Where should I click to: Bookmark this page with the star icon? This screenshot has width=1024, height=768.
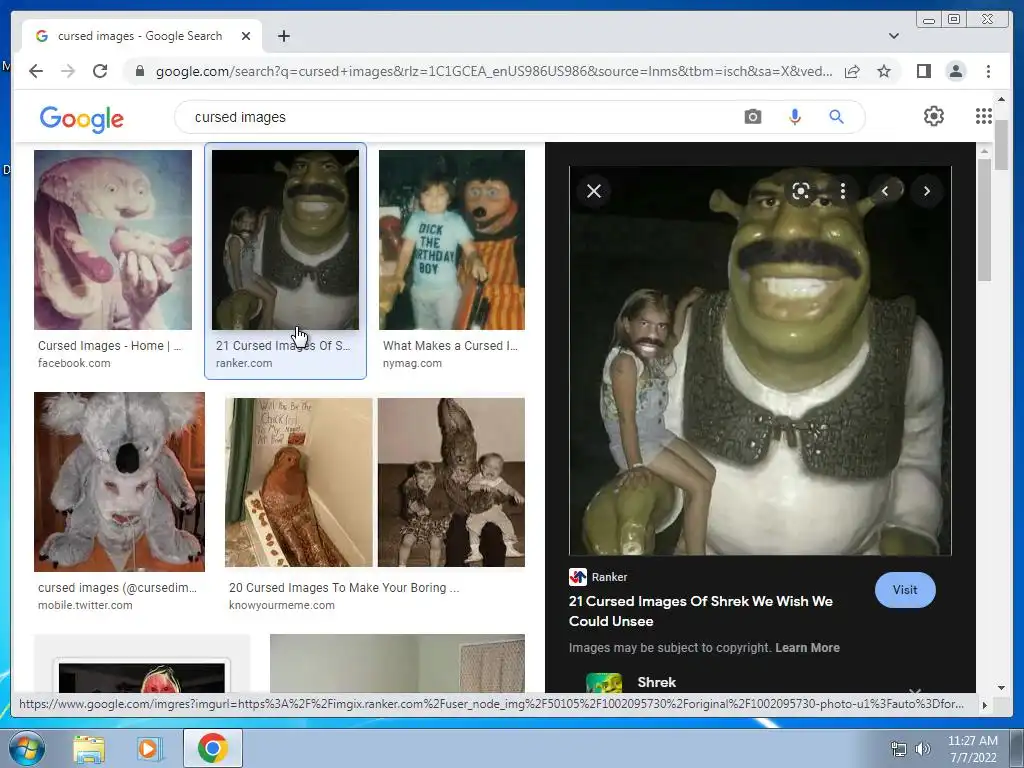point(884,71)
